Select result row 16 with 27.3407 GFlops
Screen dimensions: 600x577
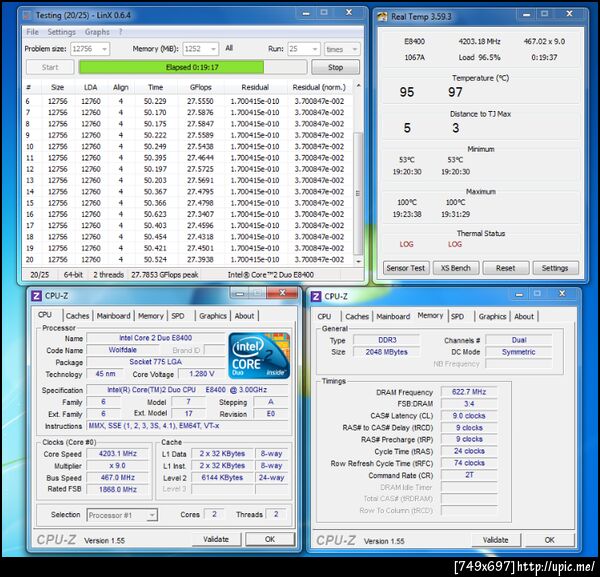tap(188, 214)
